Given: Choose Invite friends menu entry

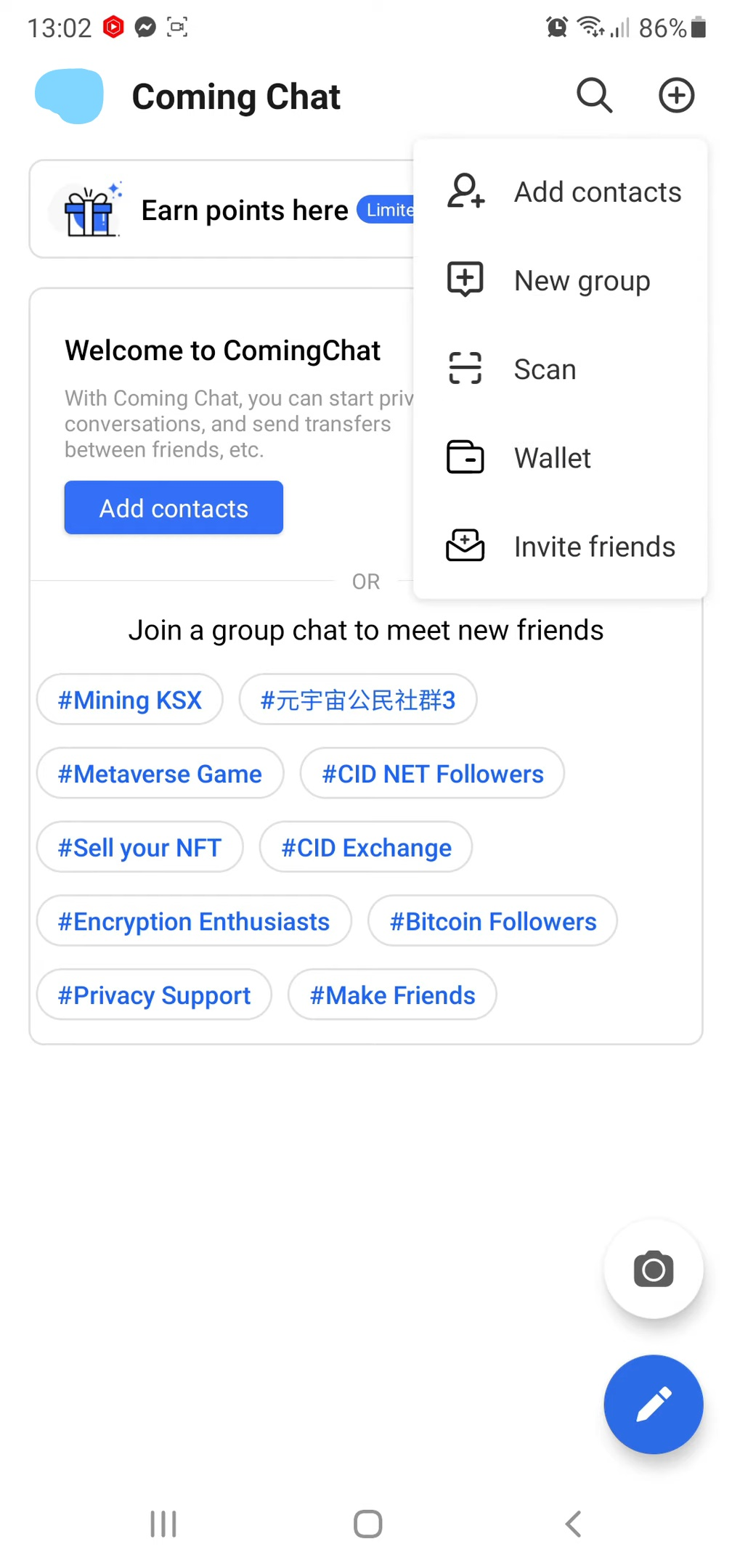Looking at the screenshot, I should tap(594, 547).
